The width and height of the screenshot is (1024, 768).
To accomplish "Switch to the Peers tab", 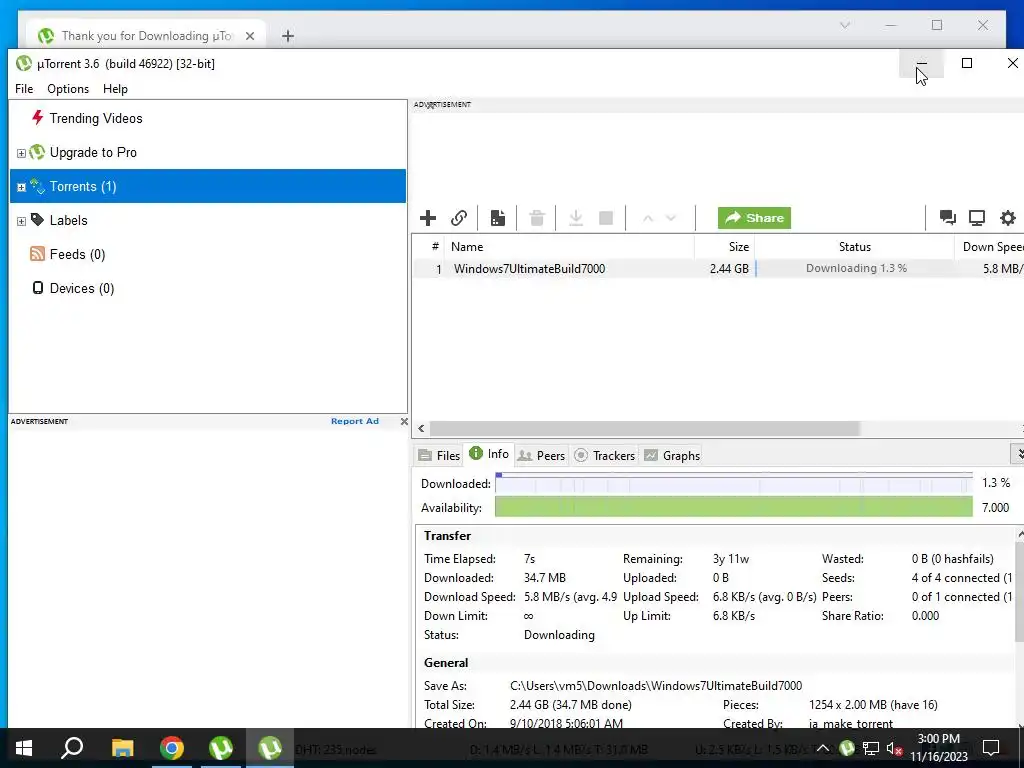I will click(x=541, y=455).
